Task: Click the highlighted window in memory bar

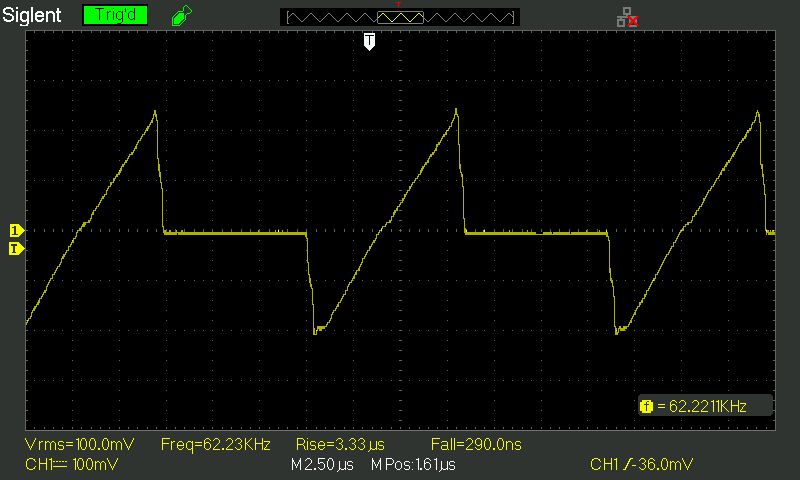Action: (x=401, y=18)
